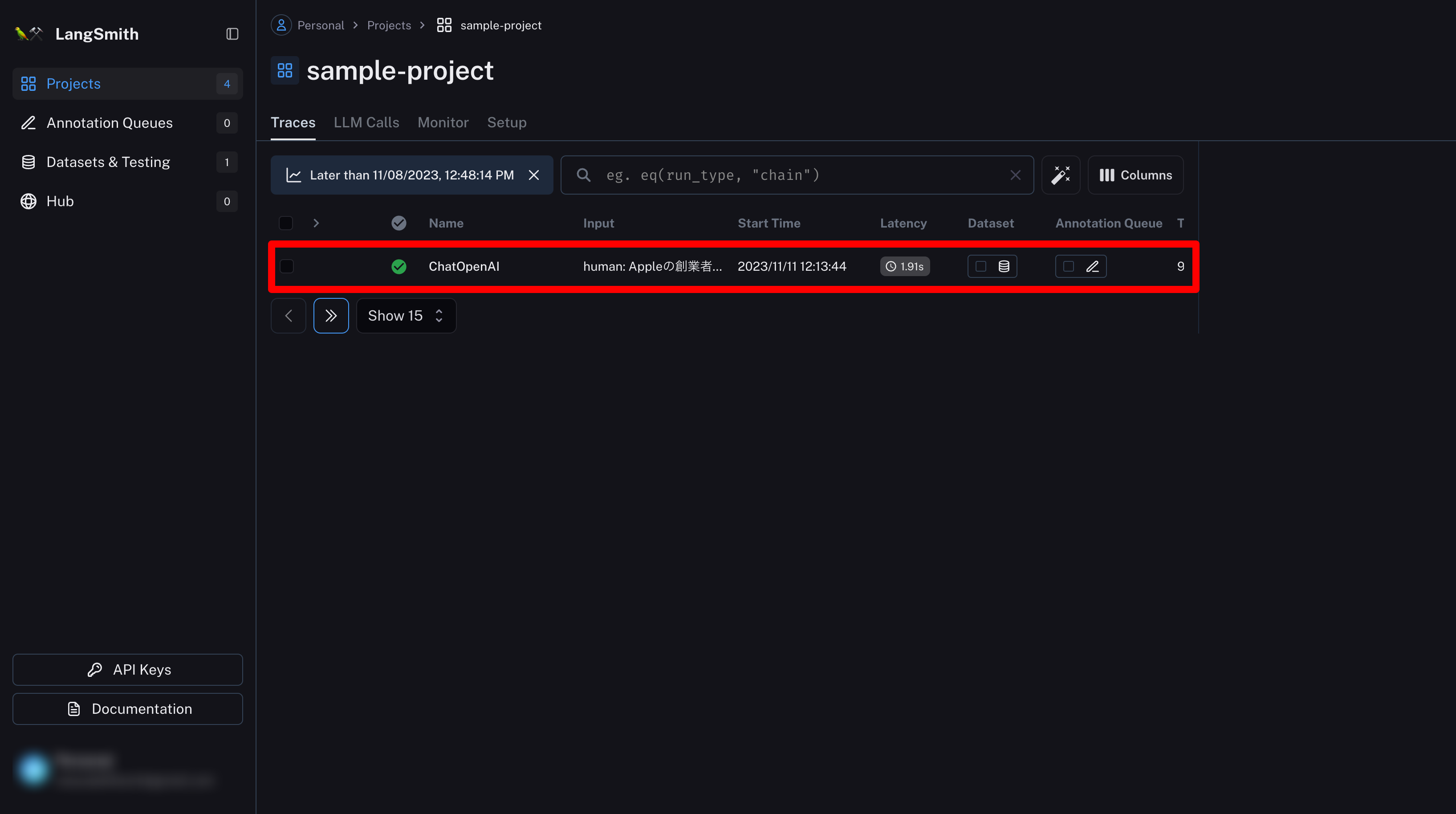Toggle the Dataset checkbox for ChatOpenAI

pos(980,266)
